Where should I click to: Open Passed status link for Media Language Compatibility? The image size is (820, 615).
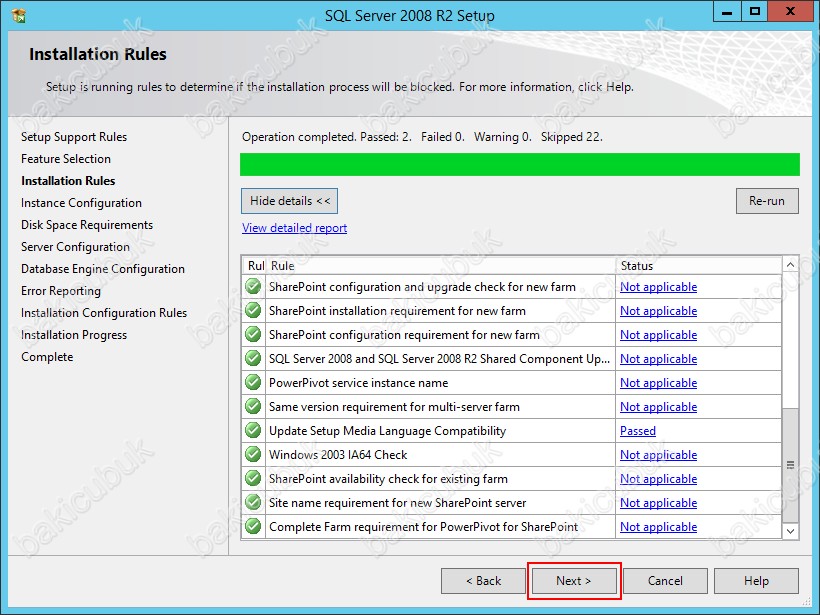click(x=637, y=431)
